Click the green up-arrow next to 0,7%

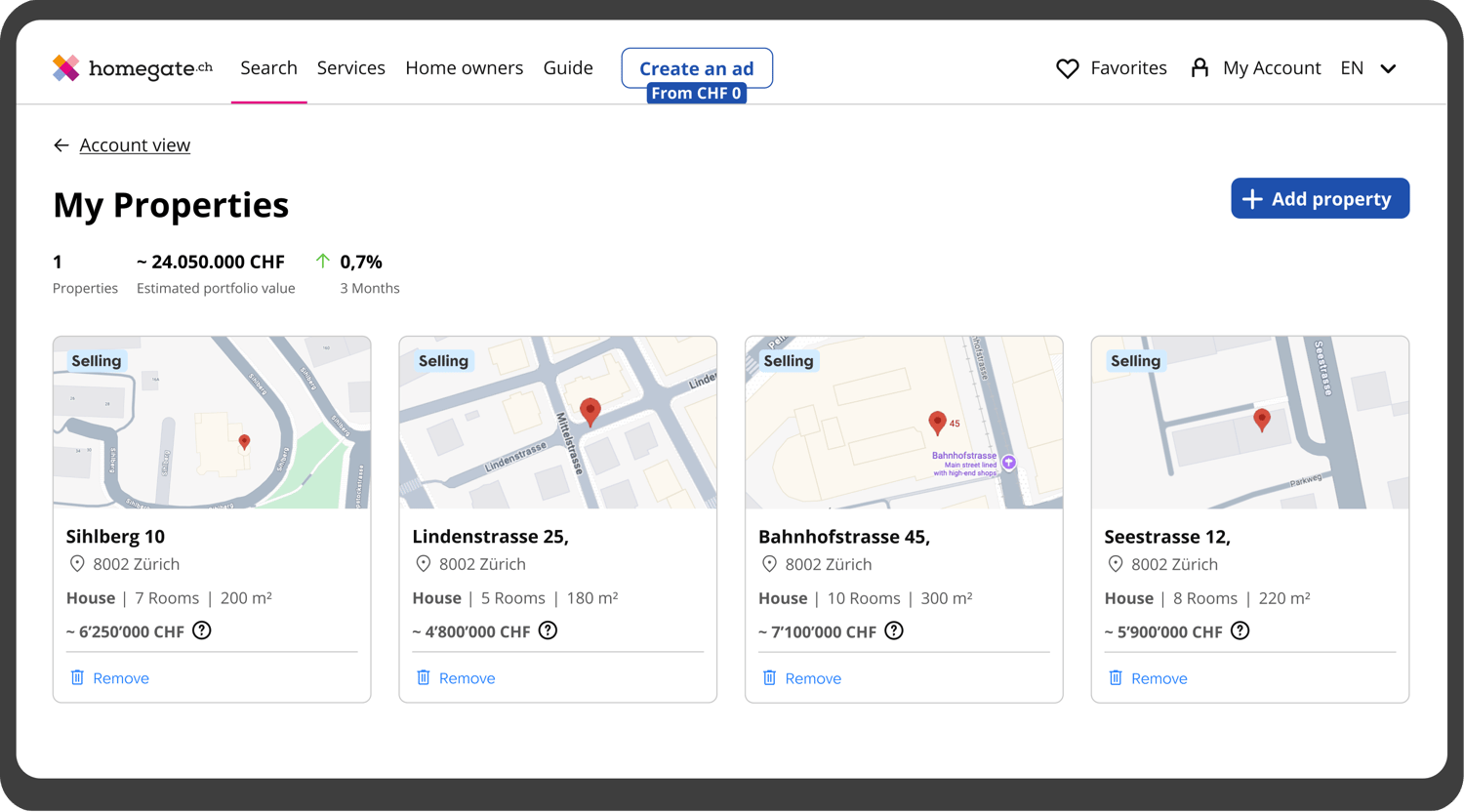(x=323, y=261)
